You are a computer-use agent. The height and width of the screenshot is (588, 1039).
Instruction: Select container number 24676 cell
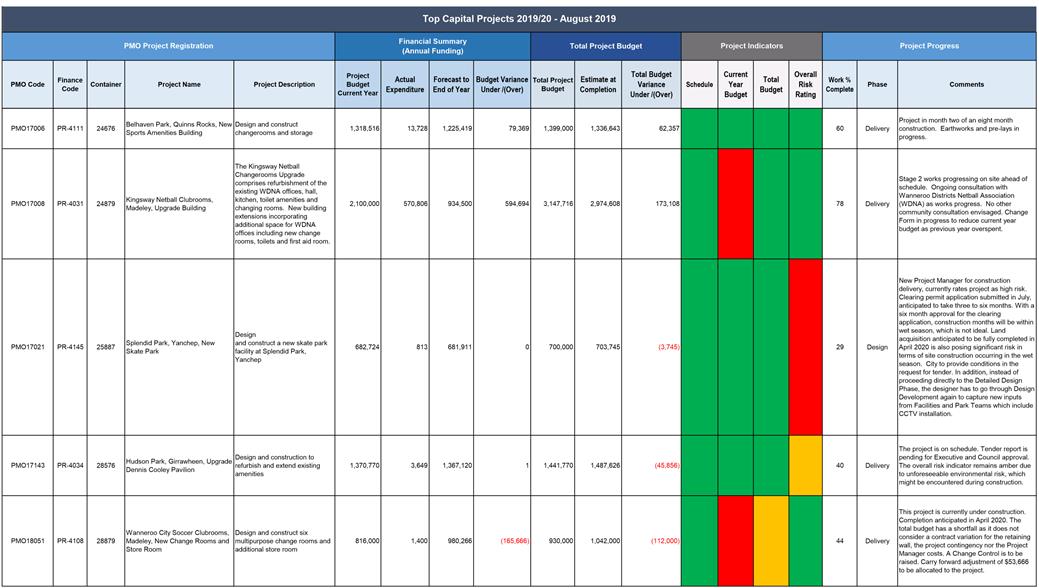tap(106, 129)
